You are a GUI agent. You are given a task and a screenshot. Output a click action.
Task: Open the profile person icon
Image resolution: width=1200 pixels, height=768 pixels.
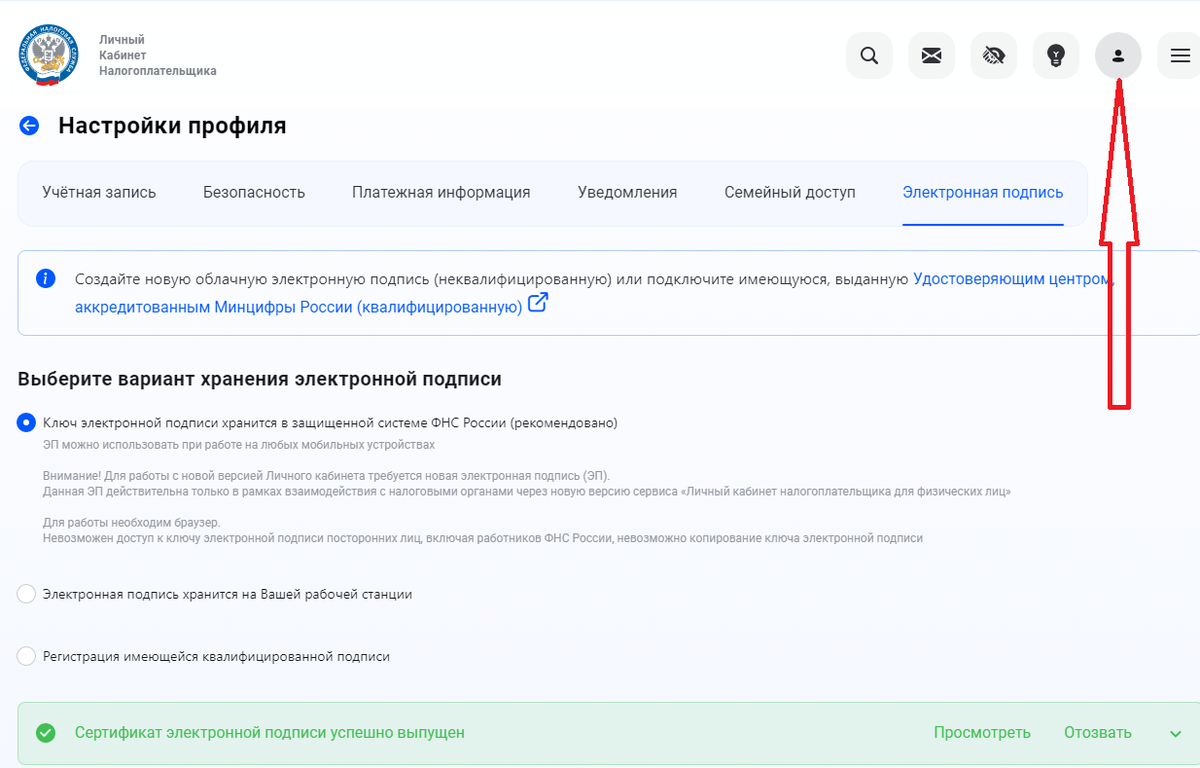(x=1118, y=55)
